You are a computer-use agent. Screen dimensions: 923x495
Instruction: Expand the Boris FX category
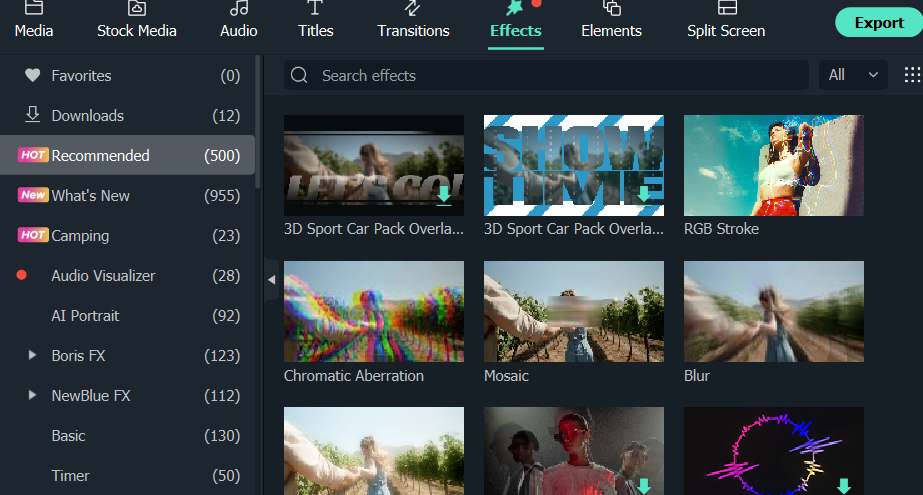[x=33, y=355]
